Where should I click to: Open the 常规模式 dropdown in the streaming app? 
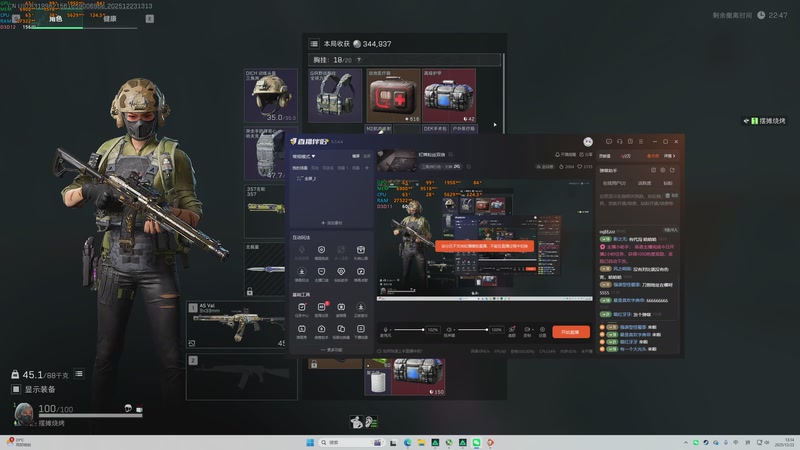(x=304, y=156)
